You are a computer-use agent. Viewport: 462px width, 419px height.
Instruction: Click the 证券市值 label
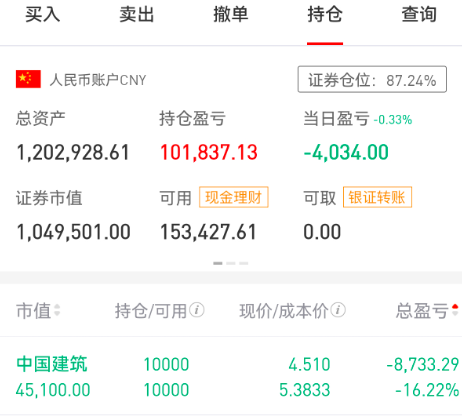[49, 198]
